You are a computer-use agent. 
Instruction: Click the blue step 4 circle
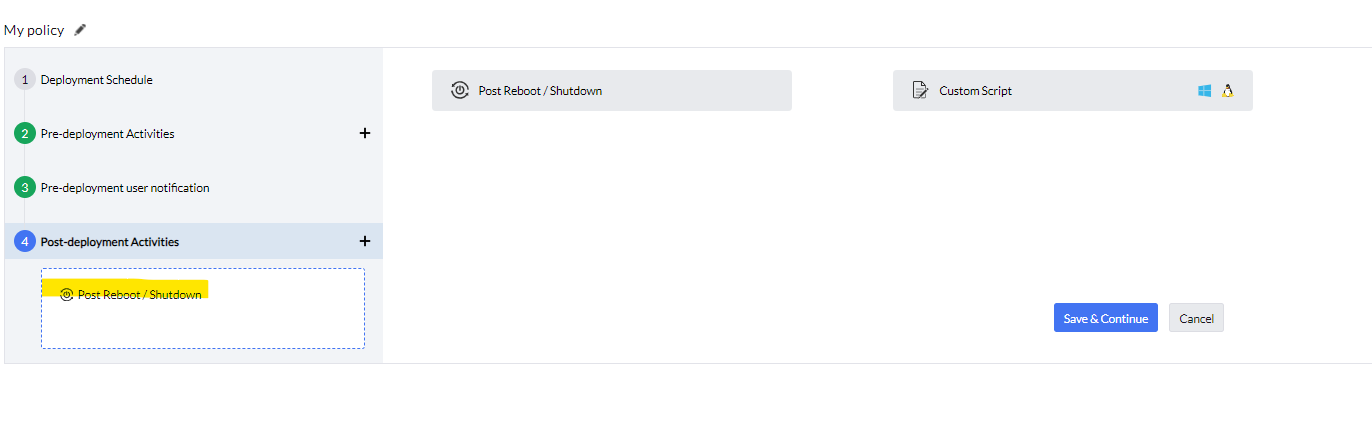click(x=25, y=242)
